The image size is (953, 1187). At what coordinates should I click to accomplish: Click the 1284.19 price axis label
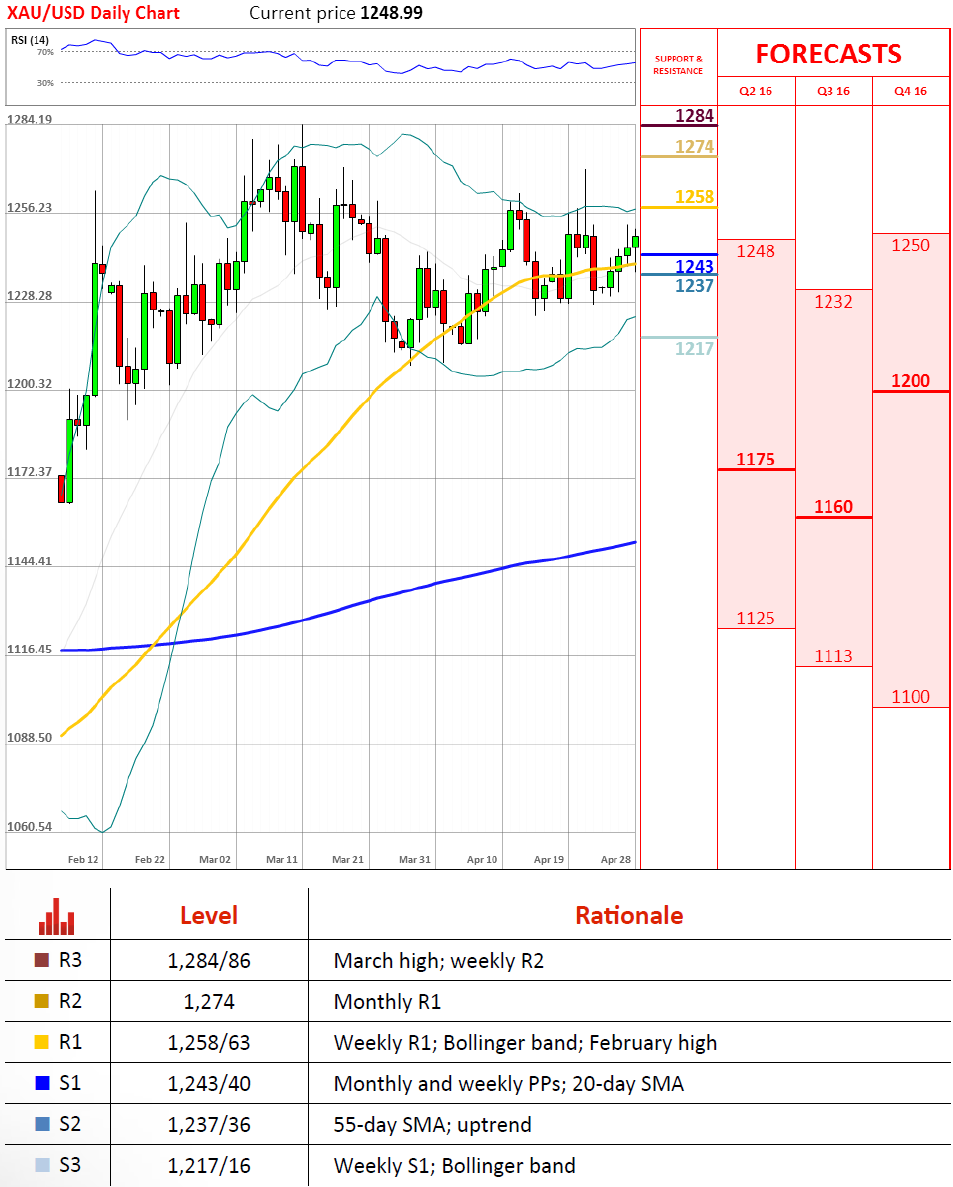coord(30,119)
